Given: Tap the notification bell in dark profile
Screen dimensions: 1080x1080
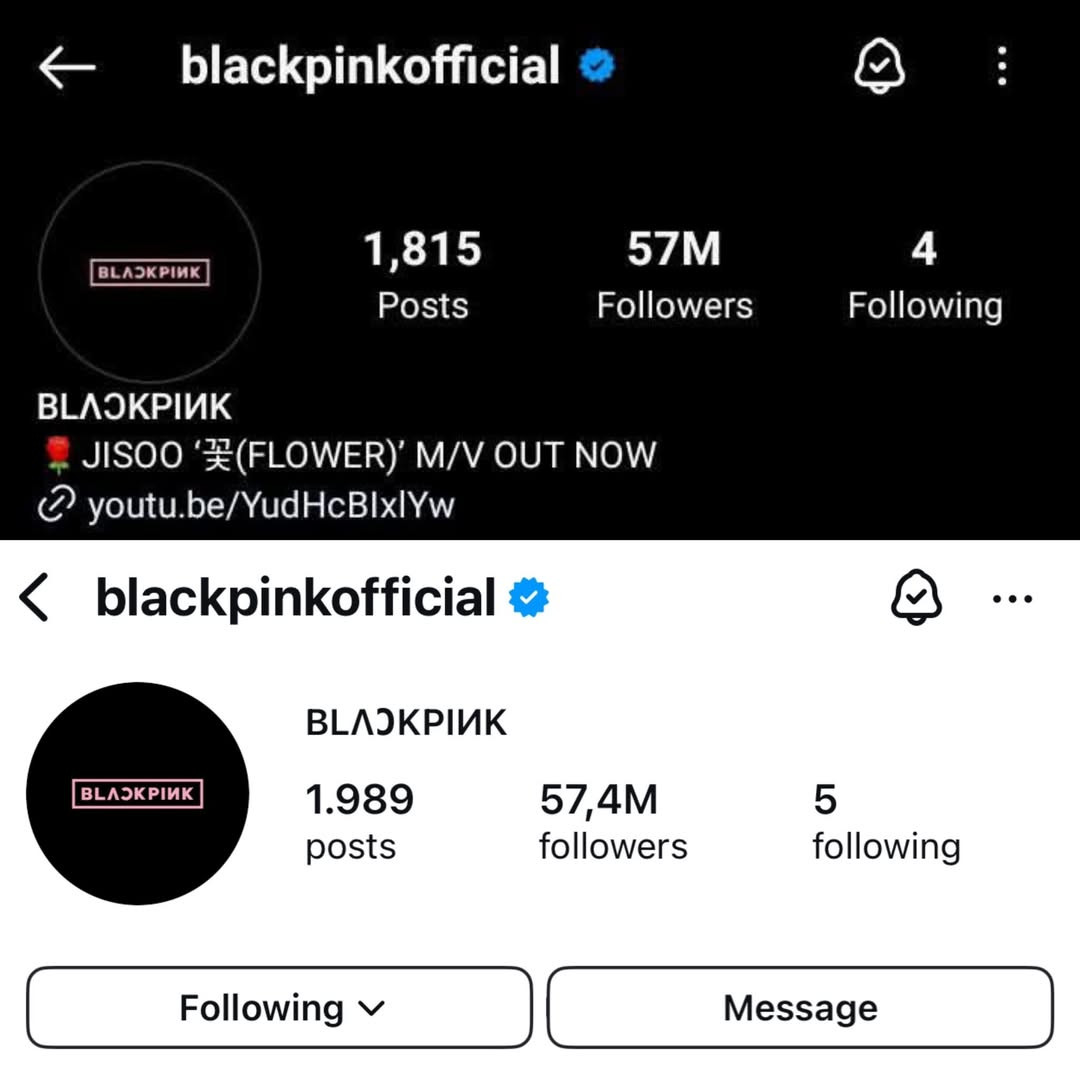Looking at the screenshot, I should click(x=880, y=66).
